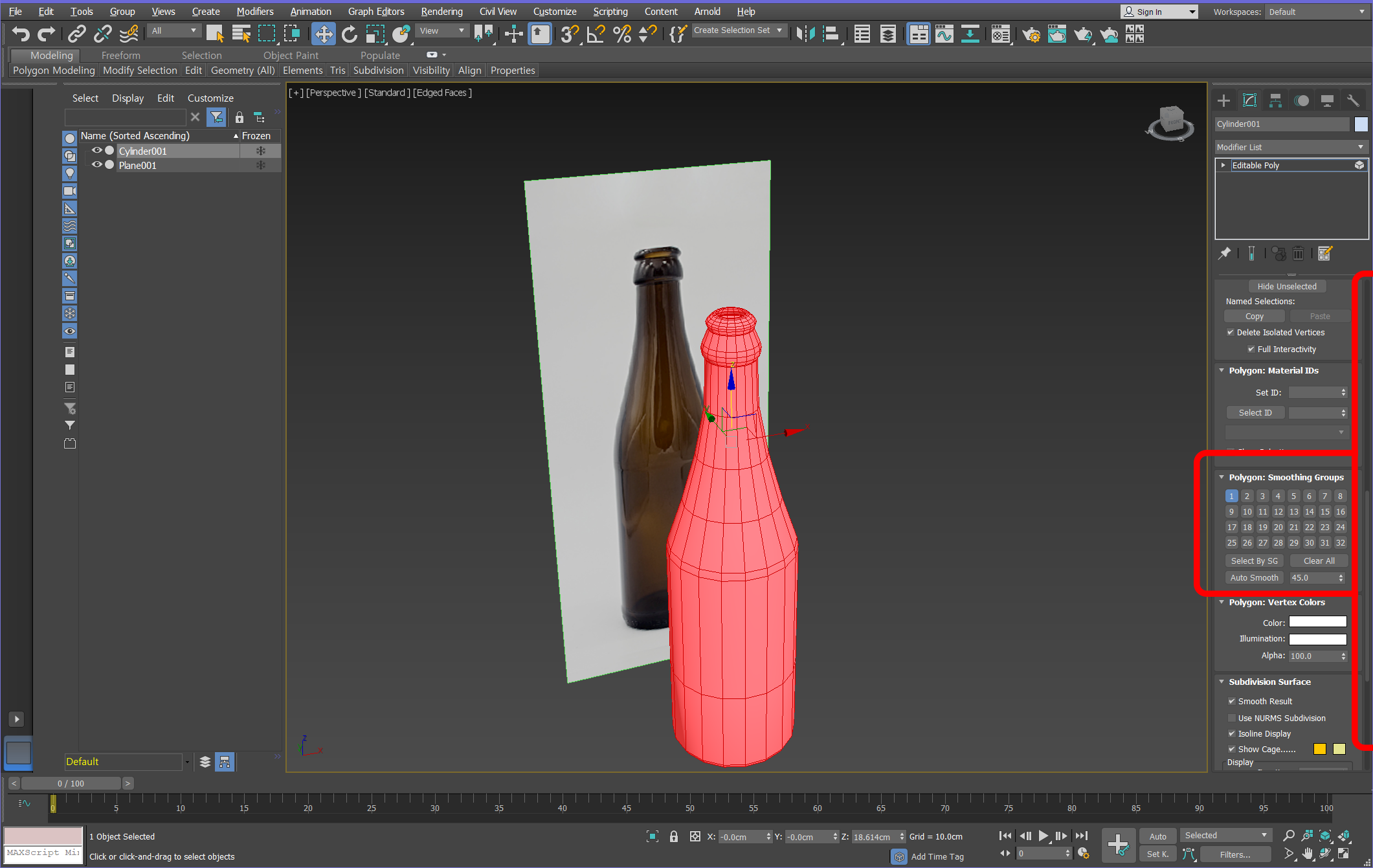This screenshot has height=868, width=1373.
Task: Click the vertex Color white swatch
Action: [1317, 622]
